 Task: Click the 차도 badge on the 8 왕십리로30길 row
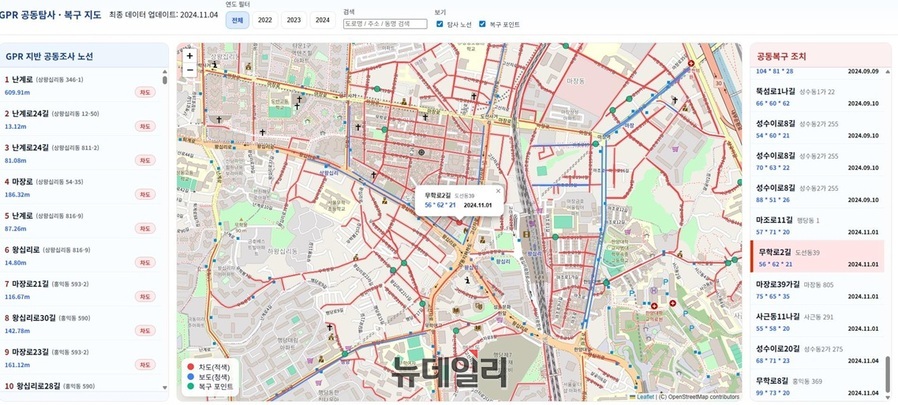click(x=145, y=331)
